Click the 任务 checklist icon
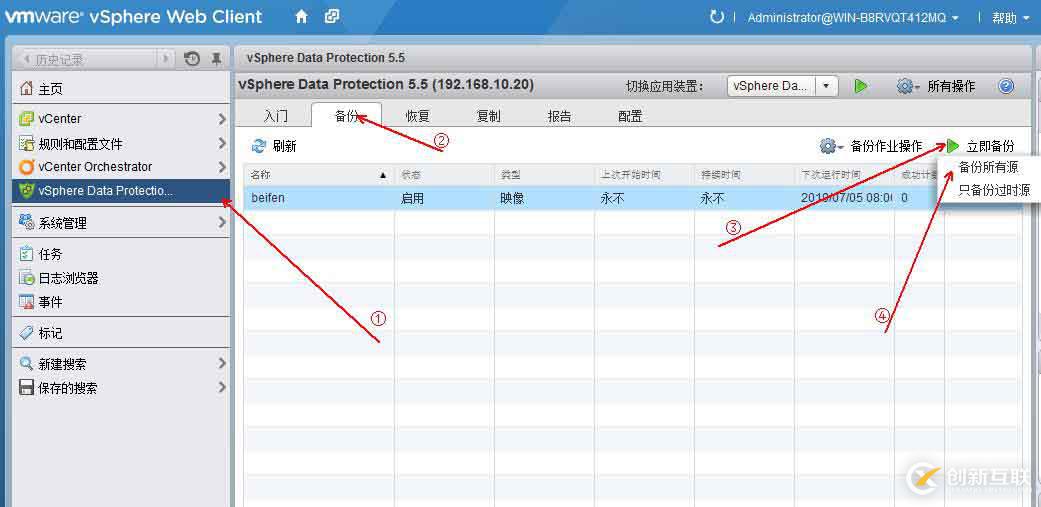 (26, 254)
